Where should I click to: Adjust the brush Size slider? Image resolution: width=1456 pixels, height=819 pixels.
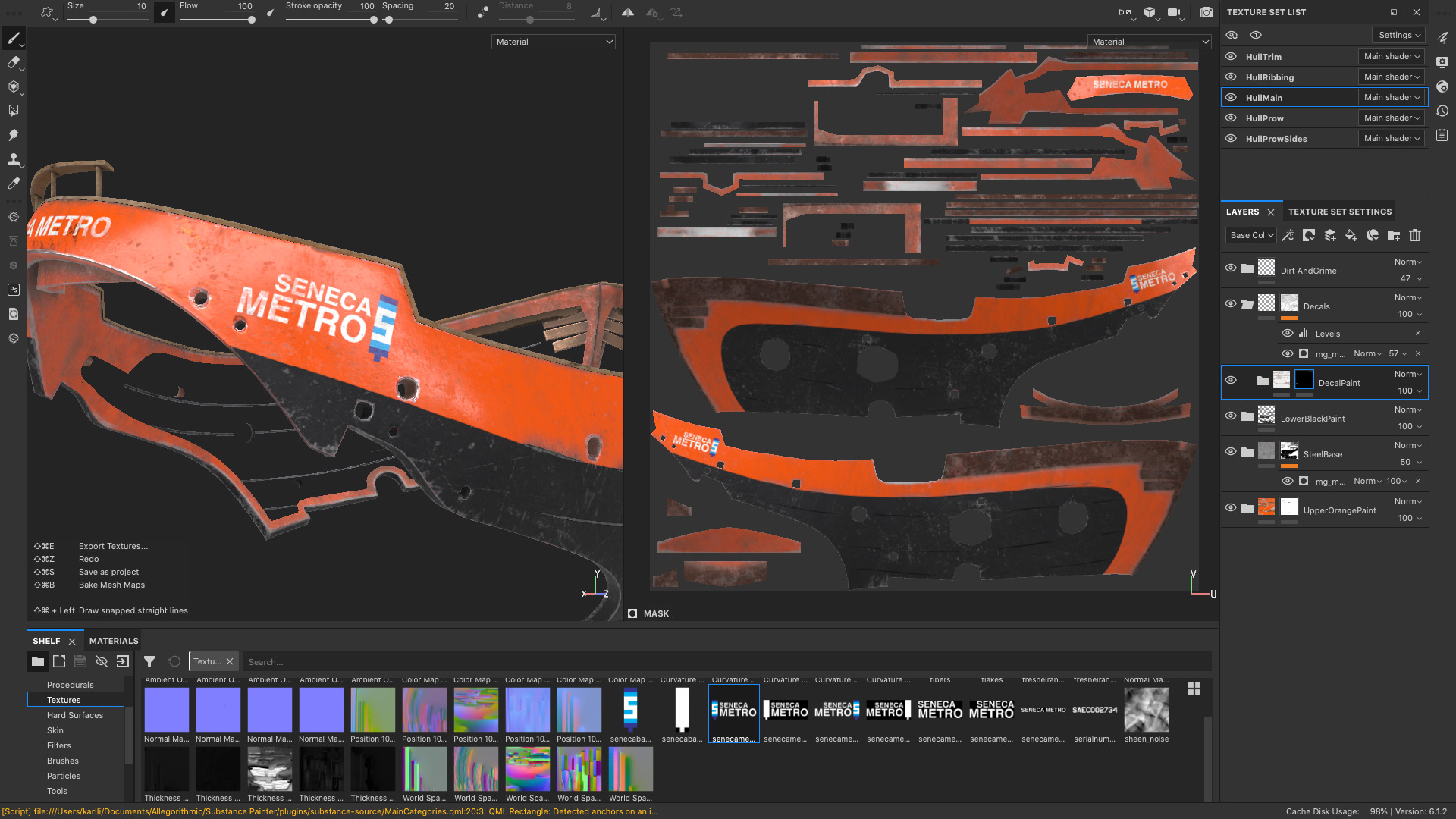[107, 20]
